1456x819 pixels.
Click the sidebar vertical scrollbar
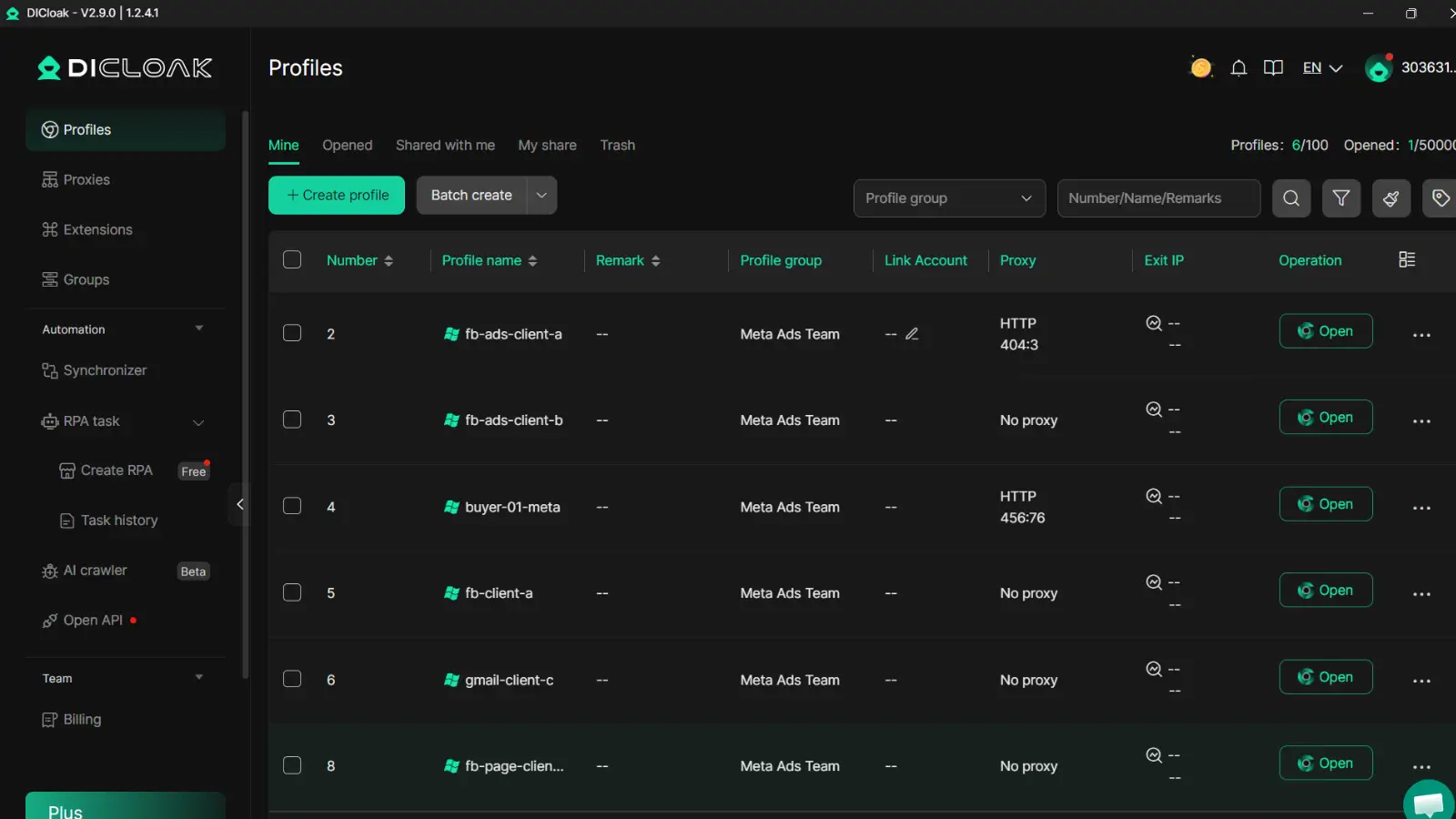pos(245,395)
